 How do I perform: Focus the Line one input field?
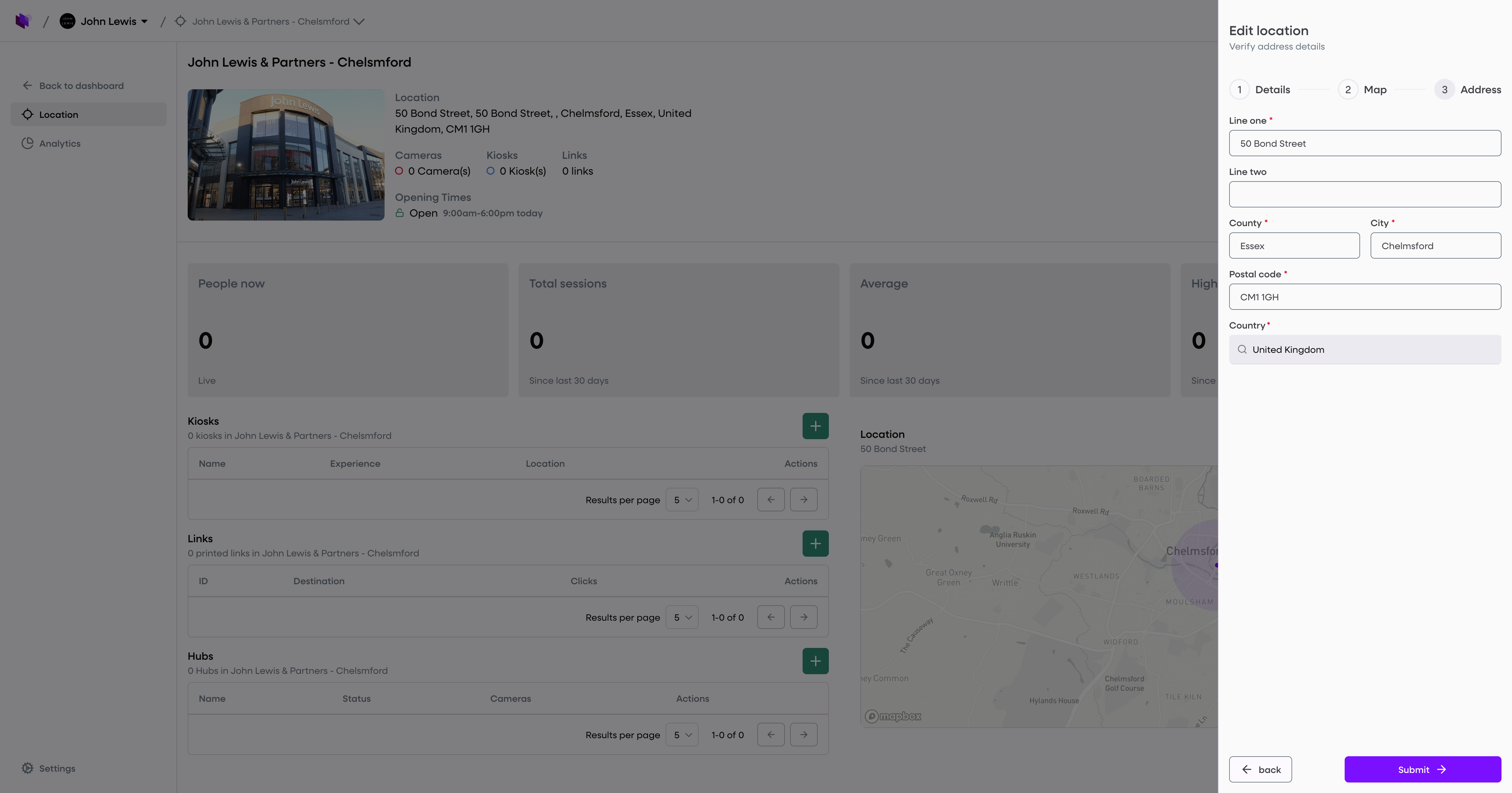(x=1365, y=143)
